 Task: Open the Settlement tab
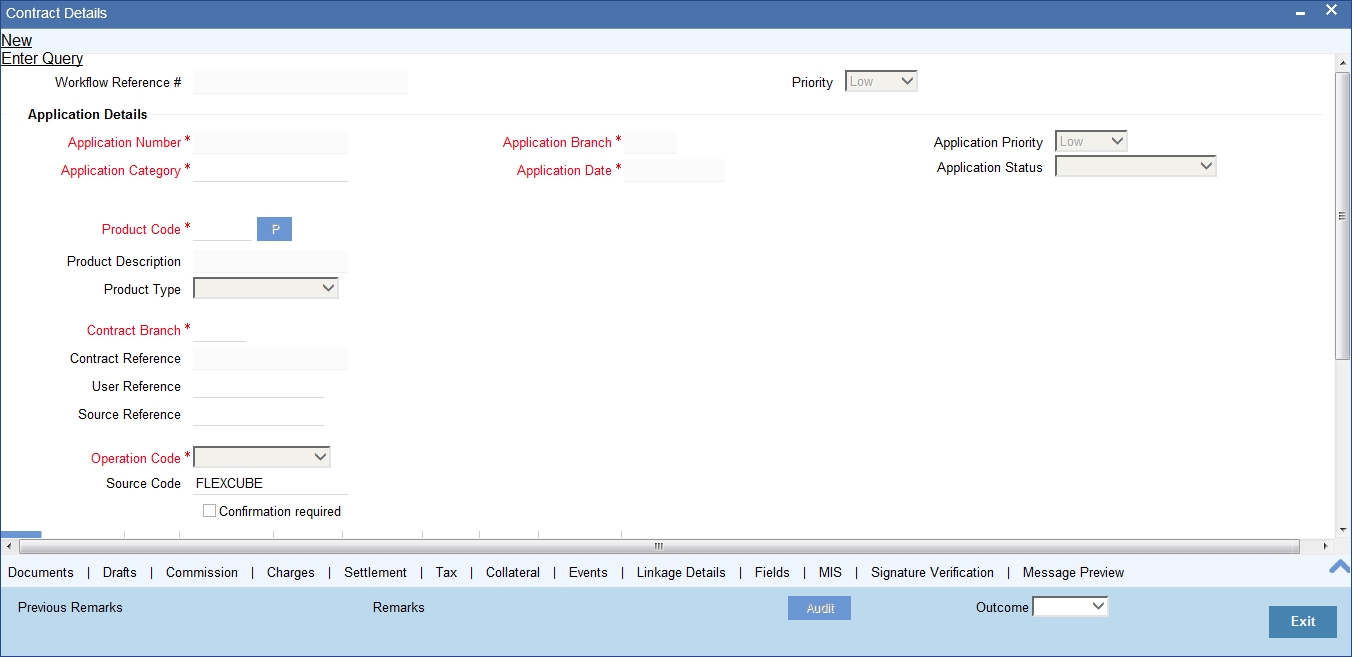pos(375,573)
